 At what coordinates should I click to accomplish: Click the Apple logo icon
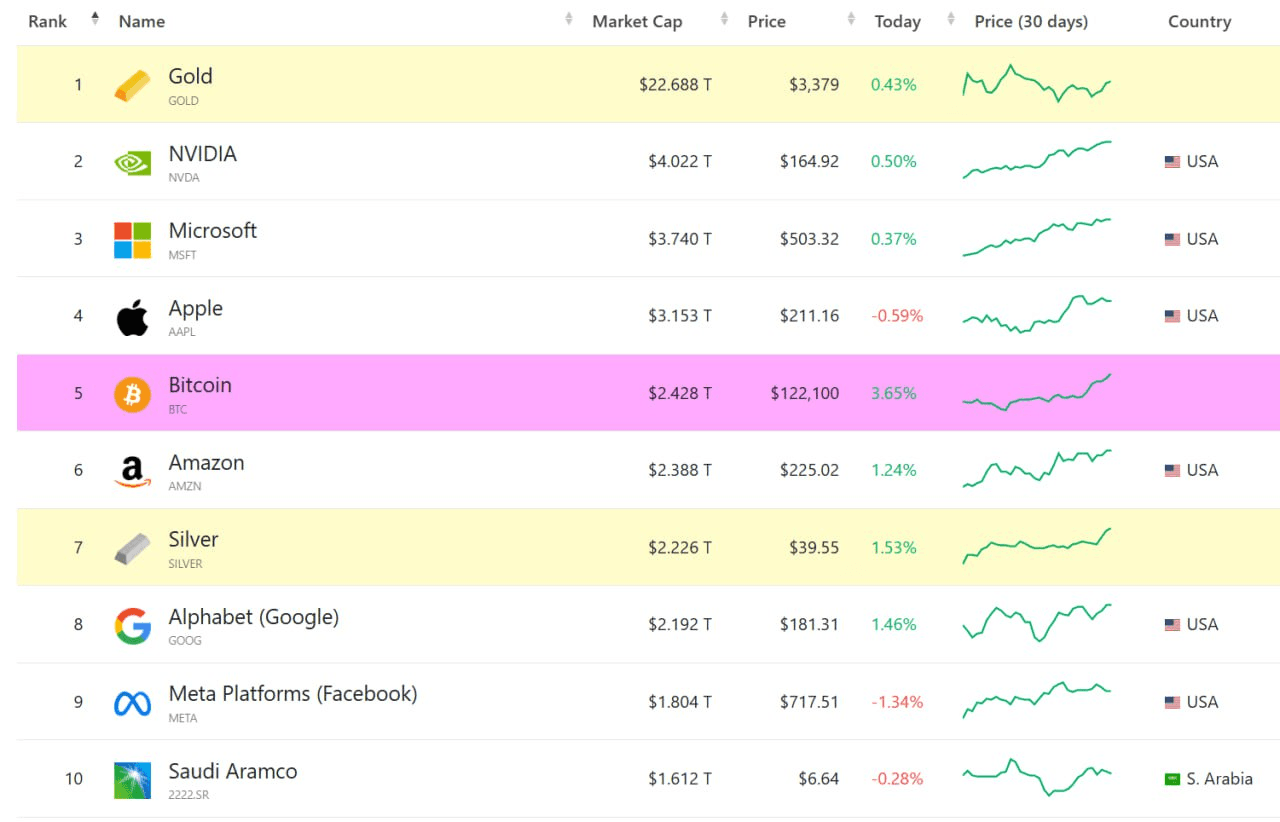pos(132,317)
